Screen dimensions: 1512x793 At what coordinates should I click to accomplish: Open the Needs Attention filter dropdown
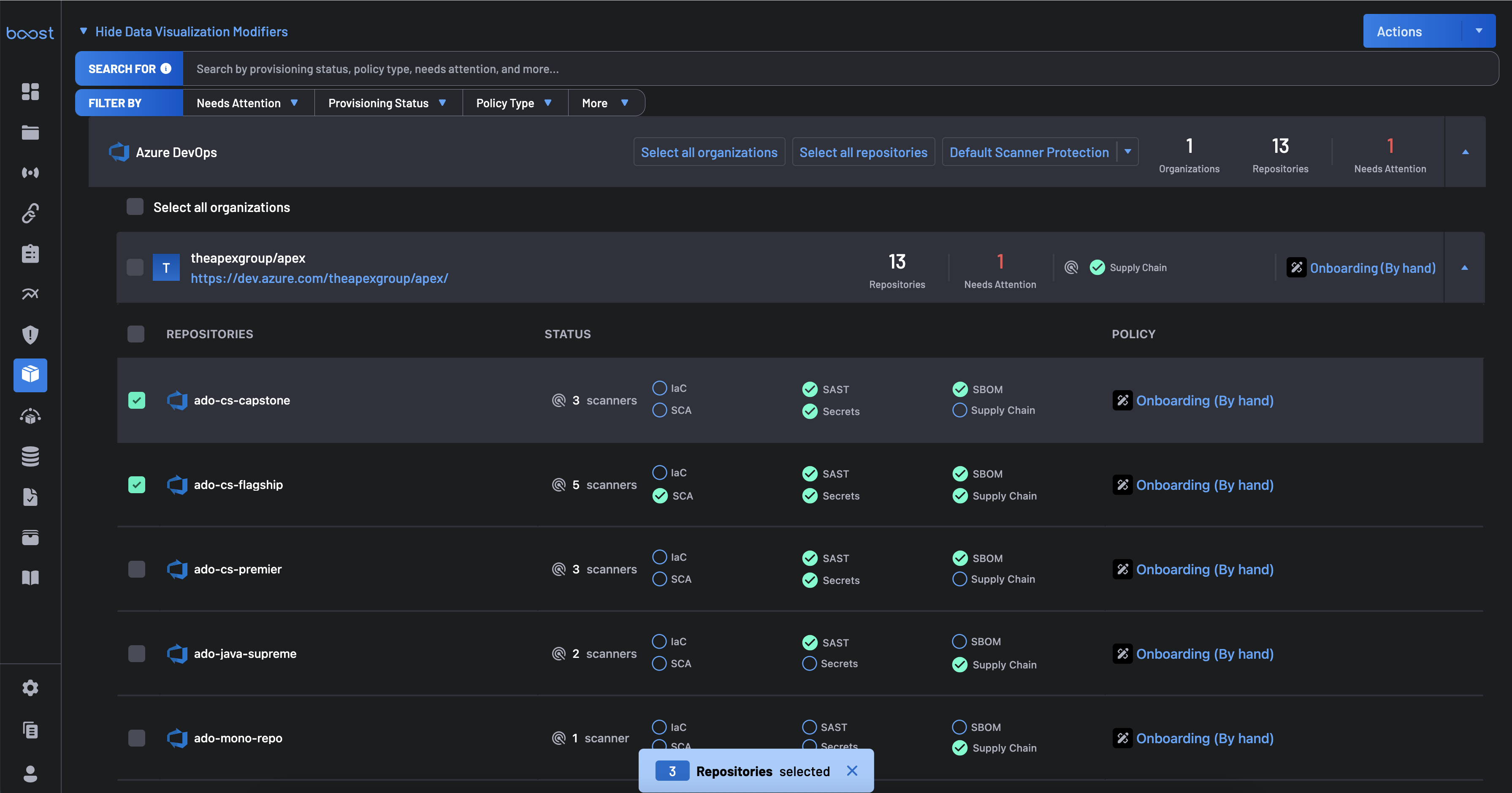248,103
